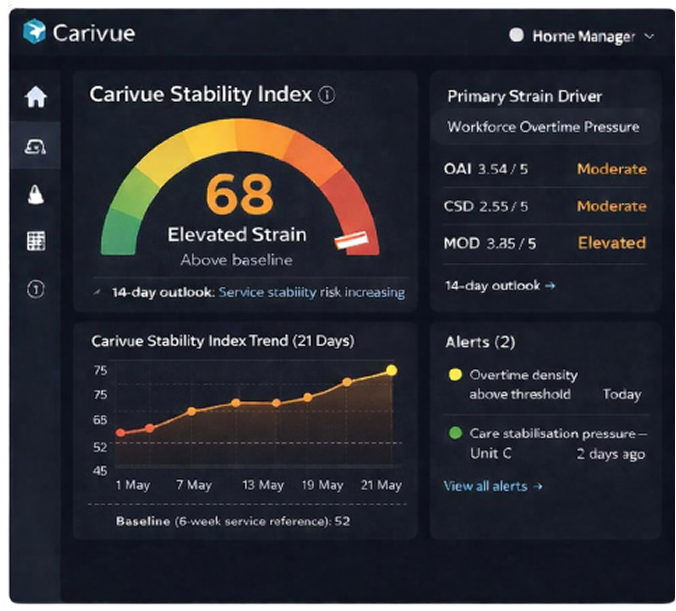Screen dimensions: 676x611
Task: Click the gauge needle marker
Action: 352,241
